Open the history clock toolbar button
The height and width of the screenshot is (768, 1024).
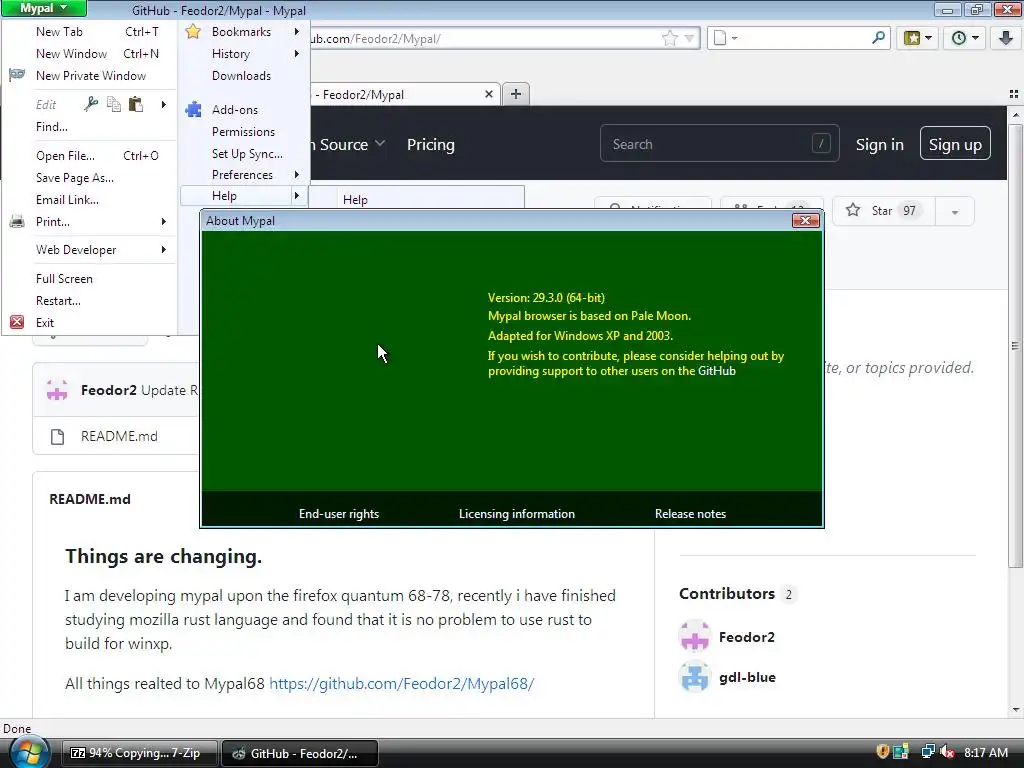(965, 38)
